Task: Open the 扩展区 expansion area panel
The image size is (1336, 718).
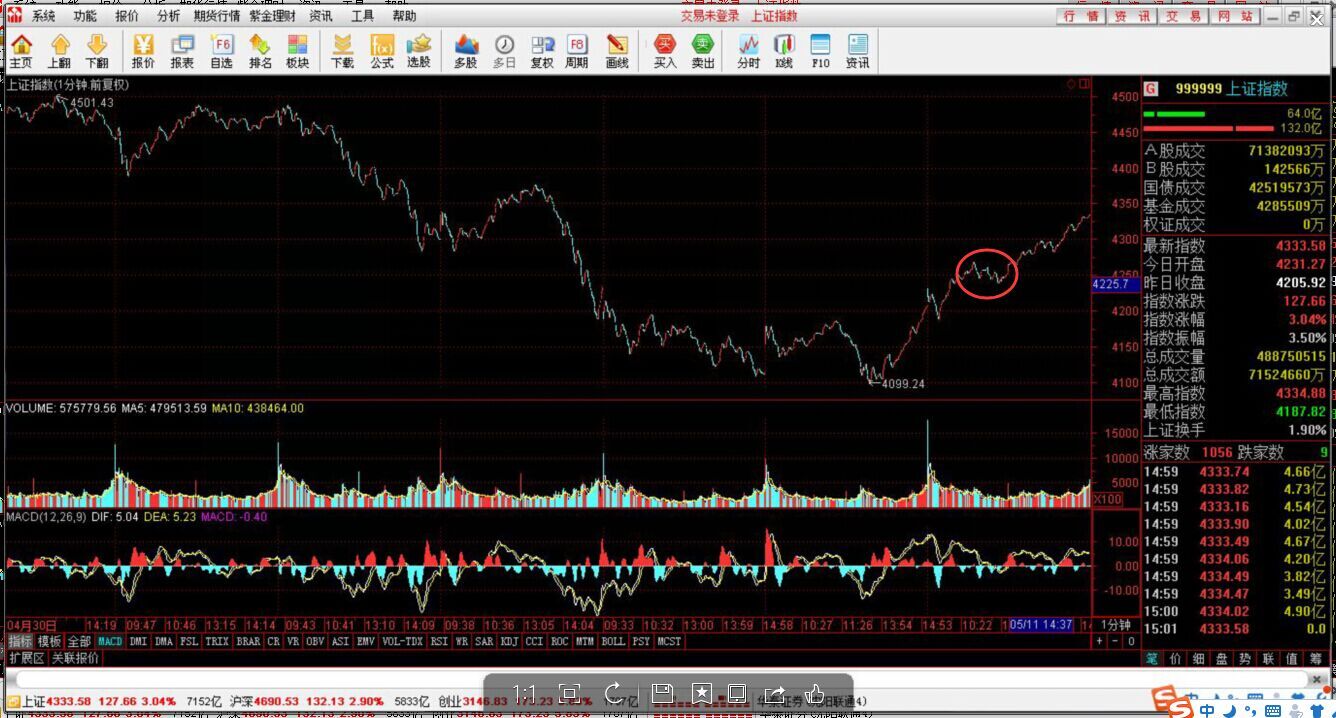Action: tap(27, 658)
